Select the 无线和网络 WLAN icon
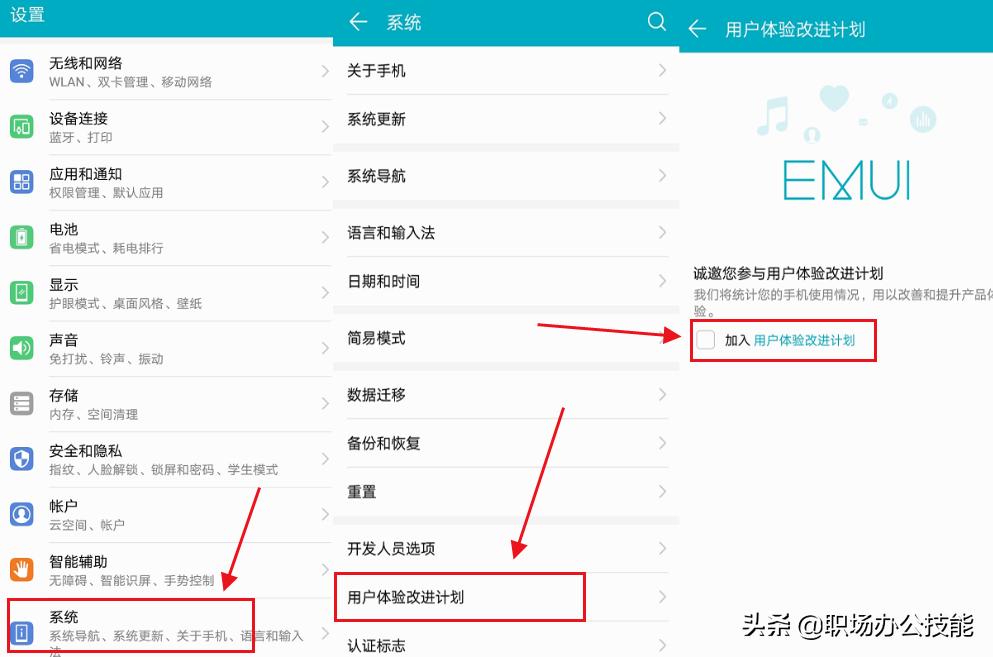This screenshot has height=657, width=993. pyautogui.click(x=21, y=71)
